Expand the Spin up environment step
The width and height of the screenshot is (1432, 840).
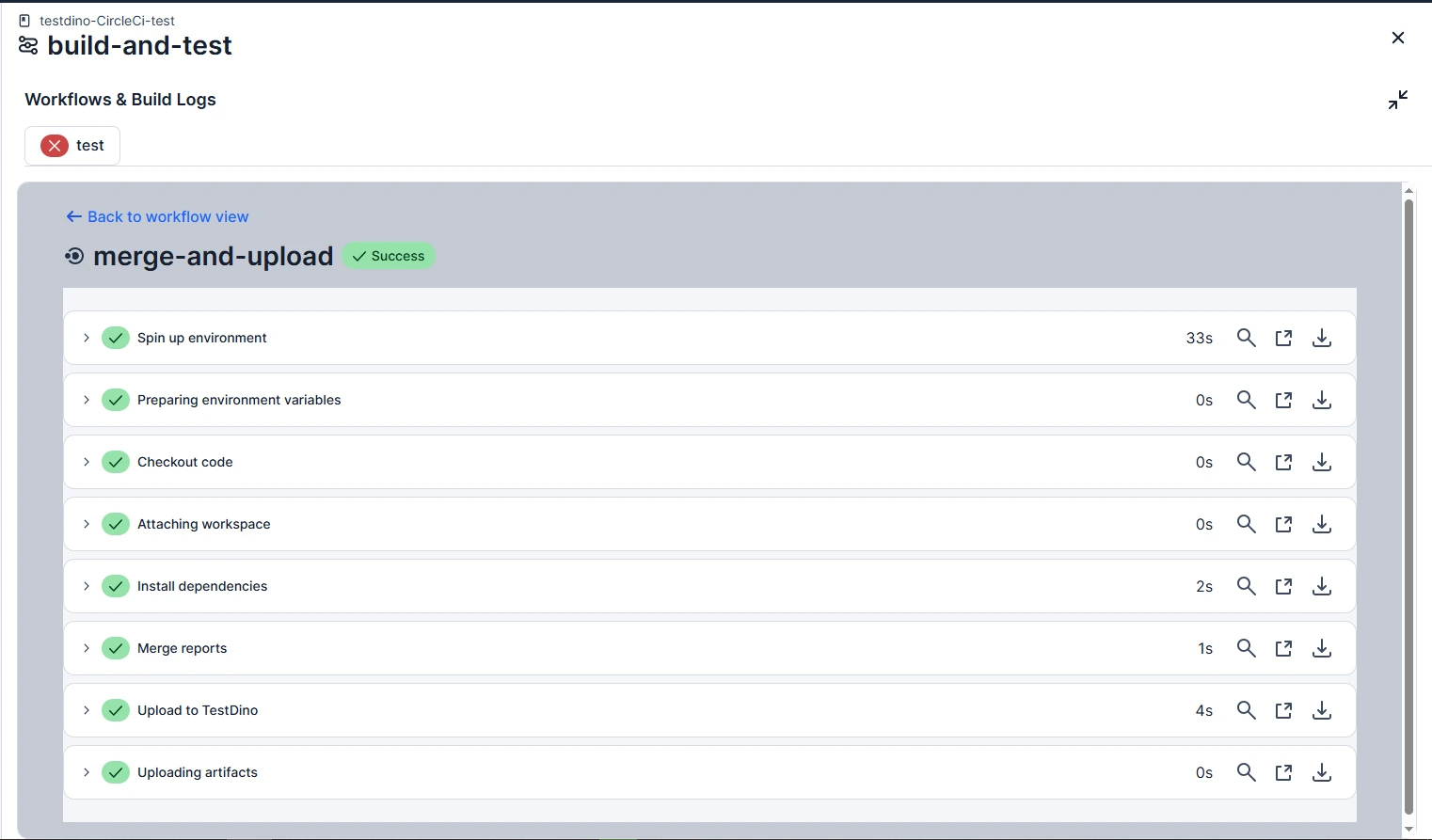pyautogui.click(x=86, y=338)
